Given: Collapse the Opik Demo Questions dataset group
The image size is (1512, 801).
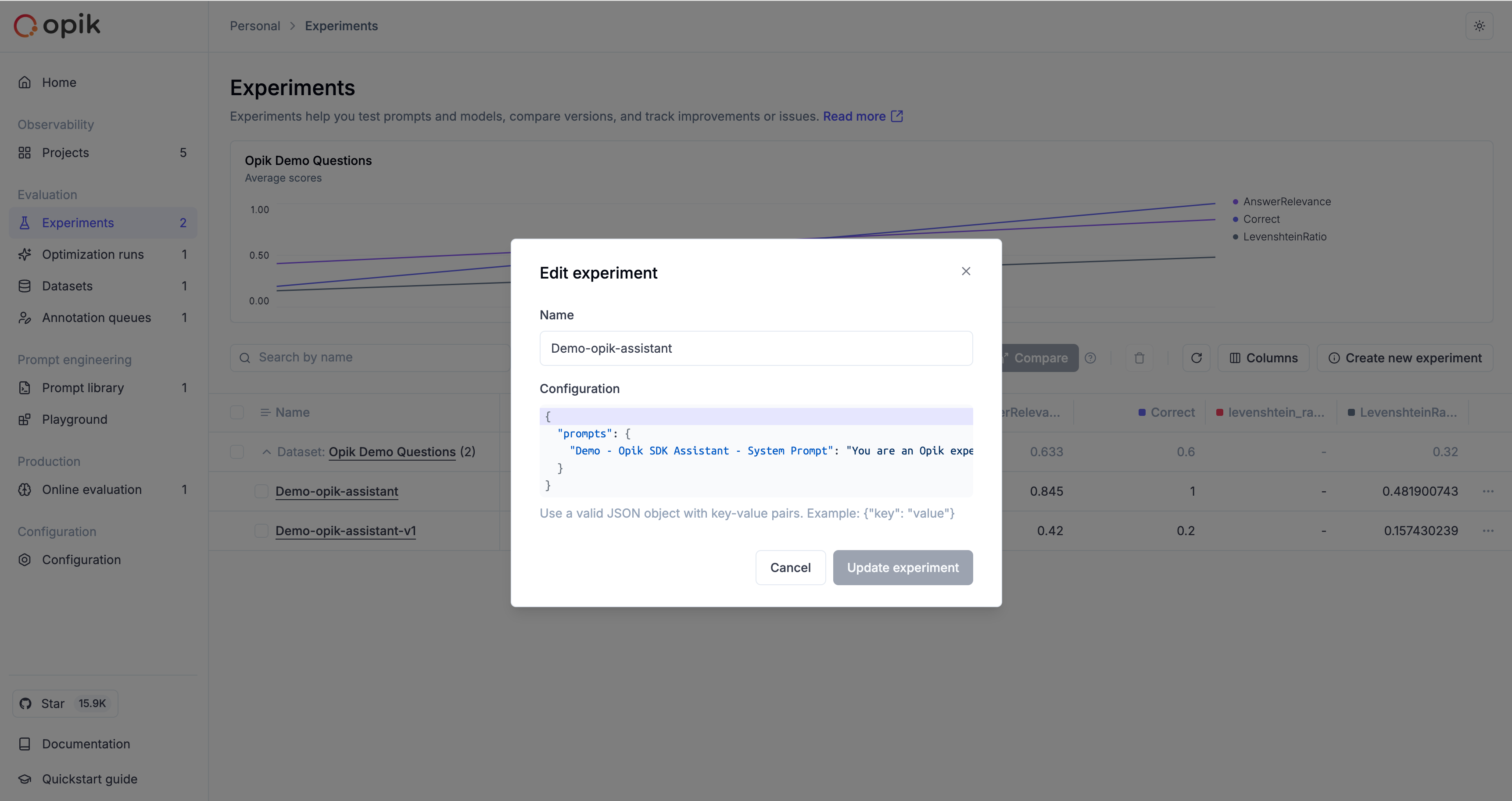Looking at the screenshot, I should pos(266,452).
